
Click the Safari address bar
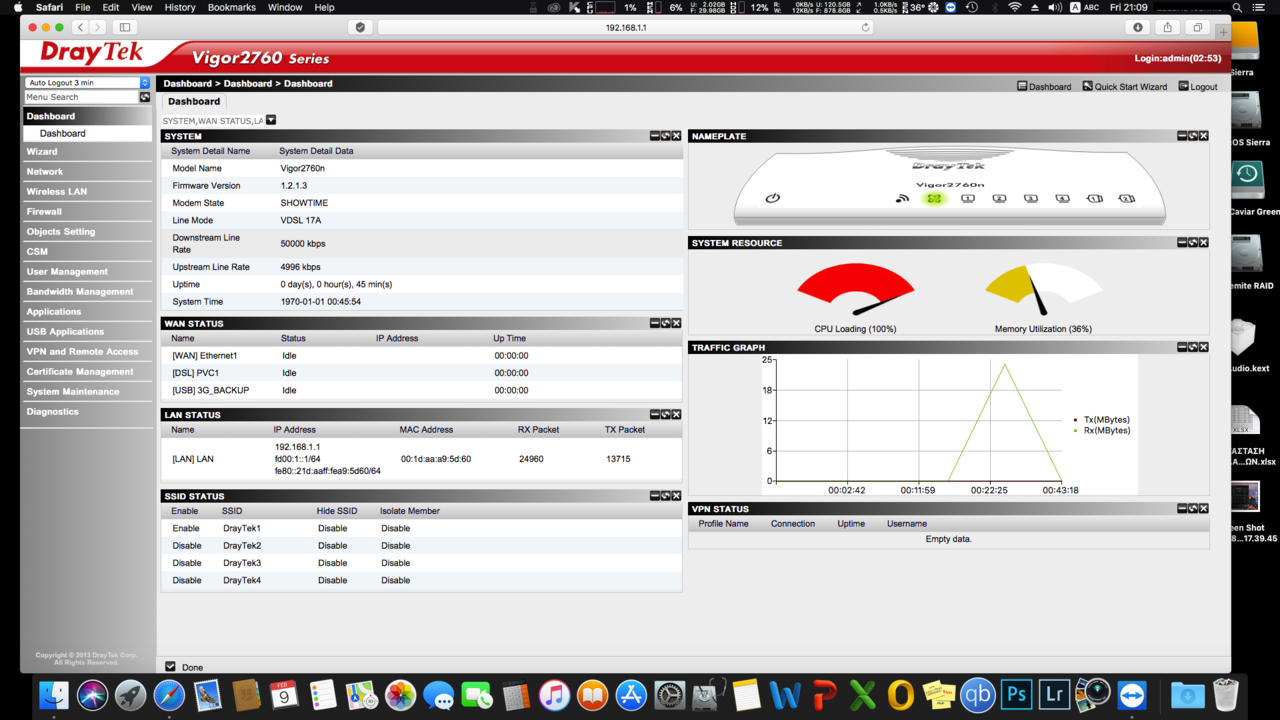pos(626,27)
